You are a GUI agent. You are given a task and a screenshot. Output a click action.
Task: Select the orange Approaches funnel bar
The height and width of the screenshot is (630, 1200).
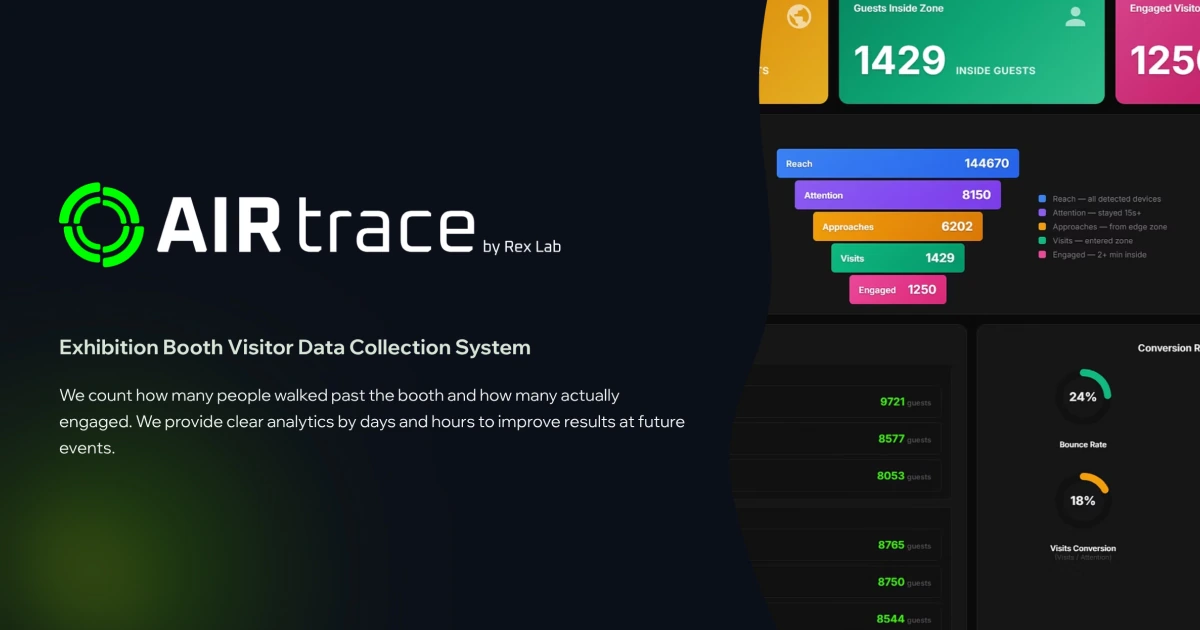click(898, 227)
